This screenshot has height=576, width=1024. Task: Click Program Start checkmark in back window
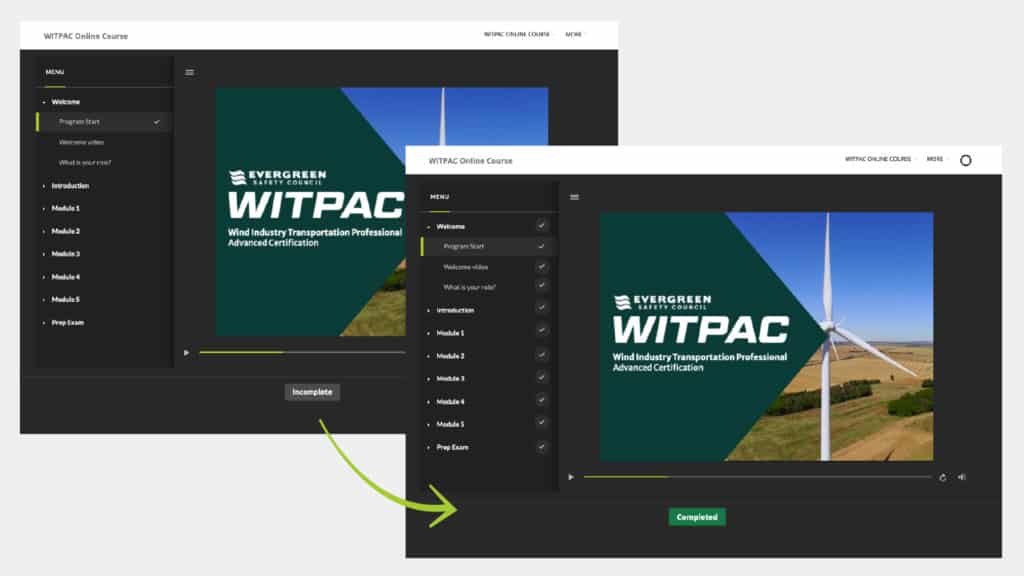[157, 122]
